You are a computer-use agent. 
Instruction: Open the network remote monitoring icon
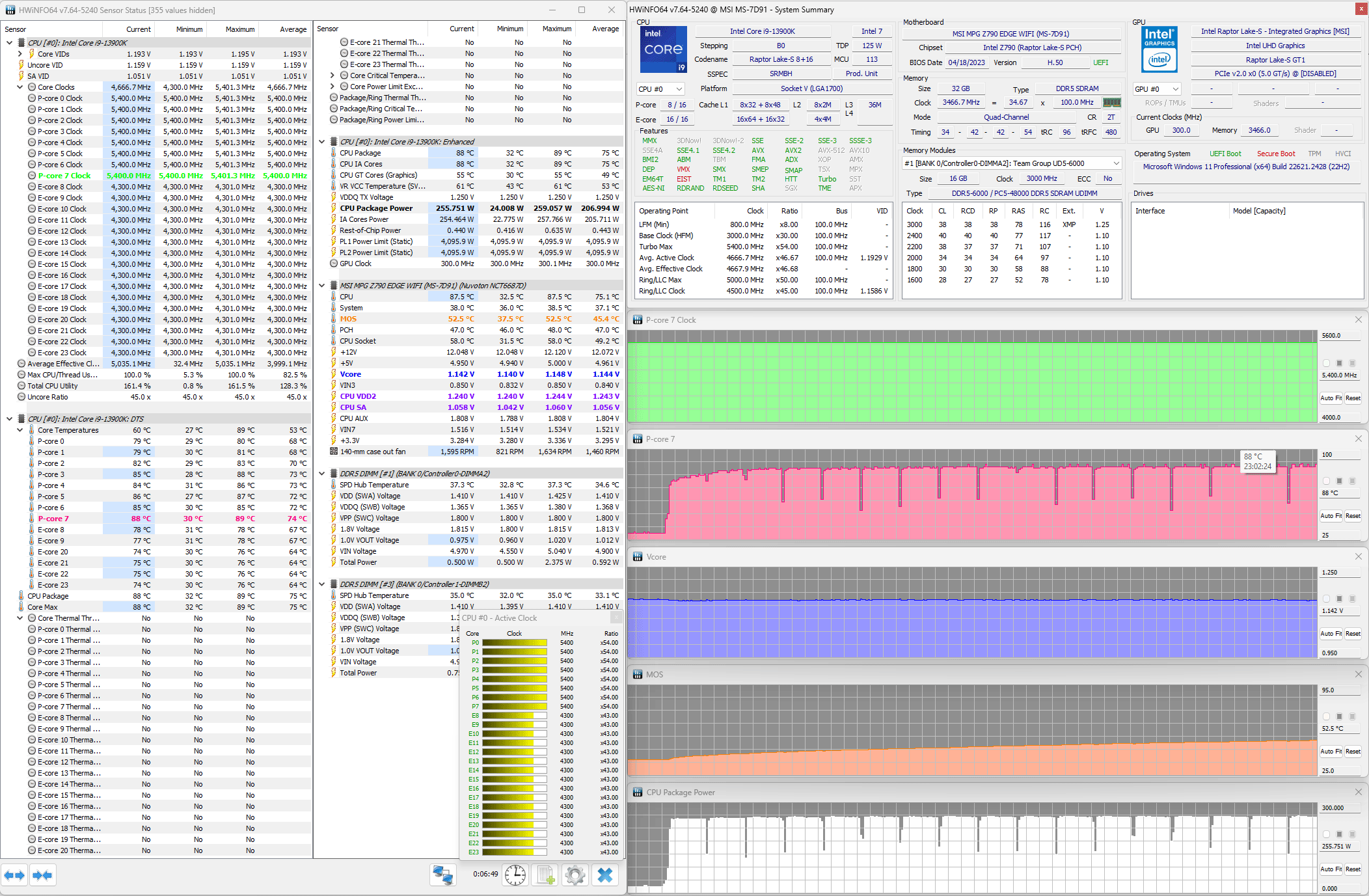tap(443, 875)
